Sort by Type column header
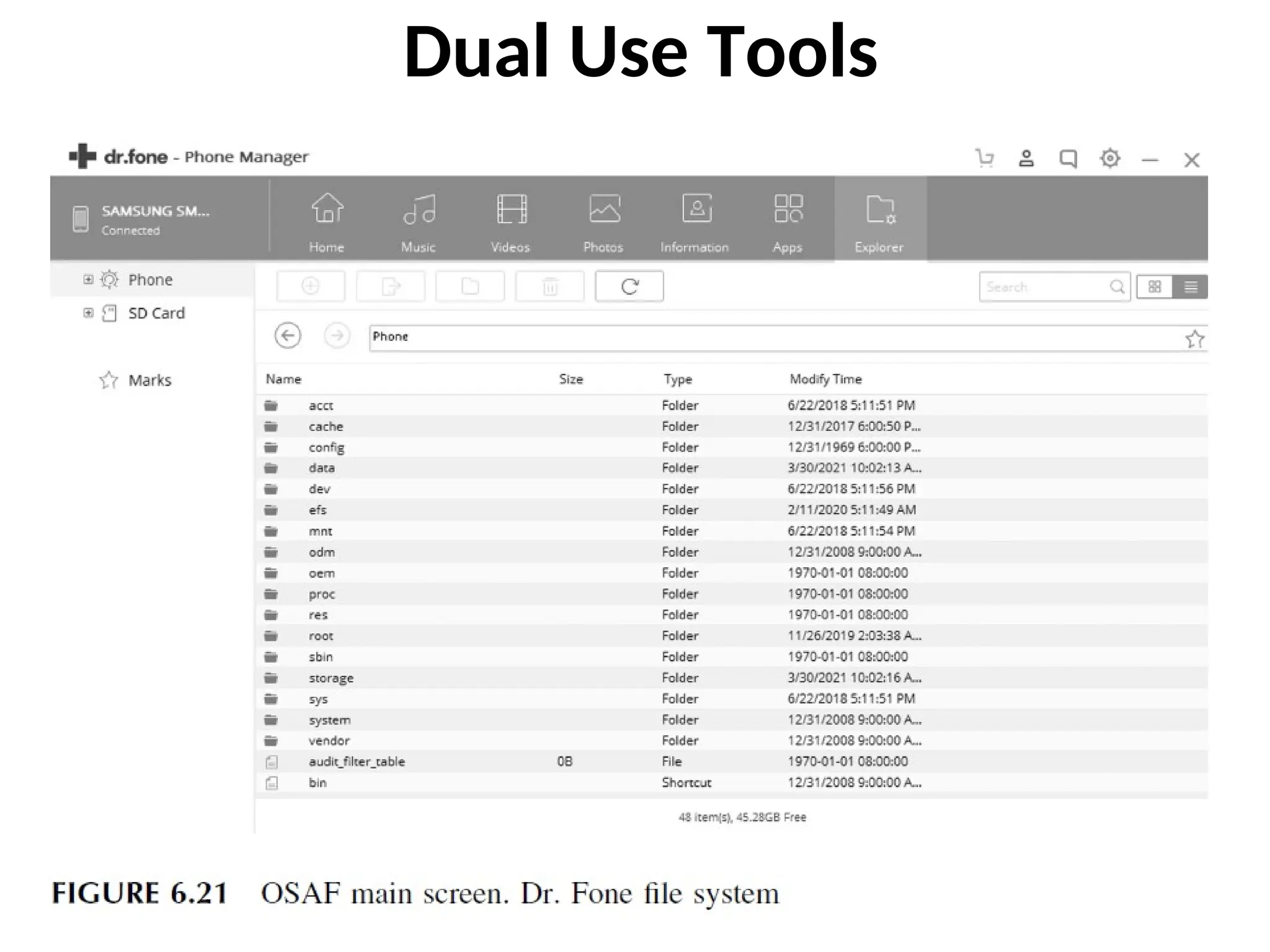The width and height of the screenshot is (1270, 952). pos(678,379)
